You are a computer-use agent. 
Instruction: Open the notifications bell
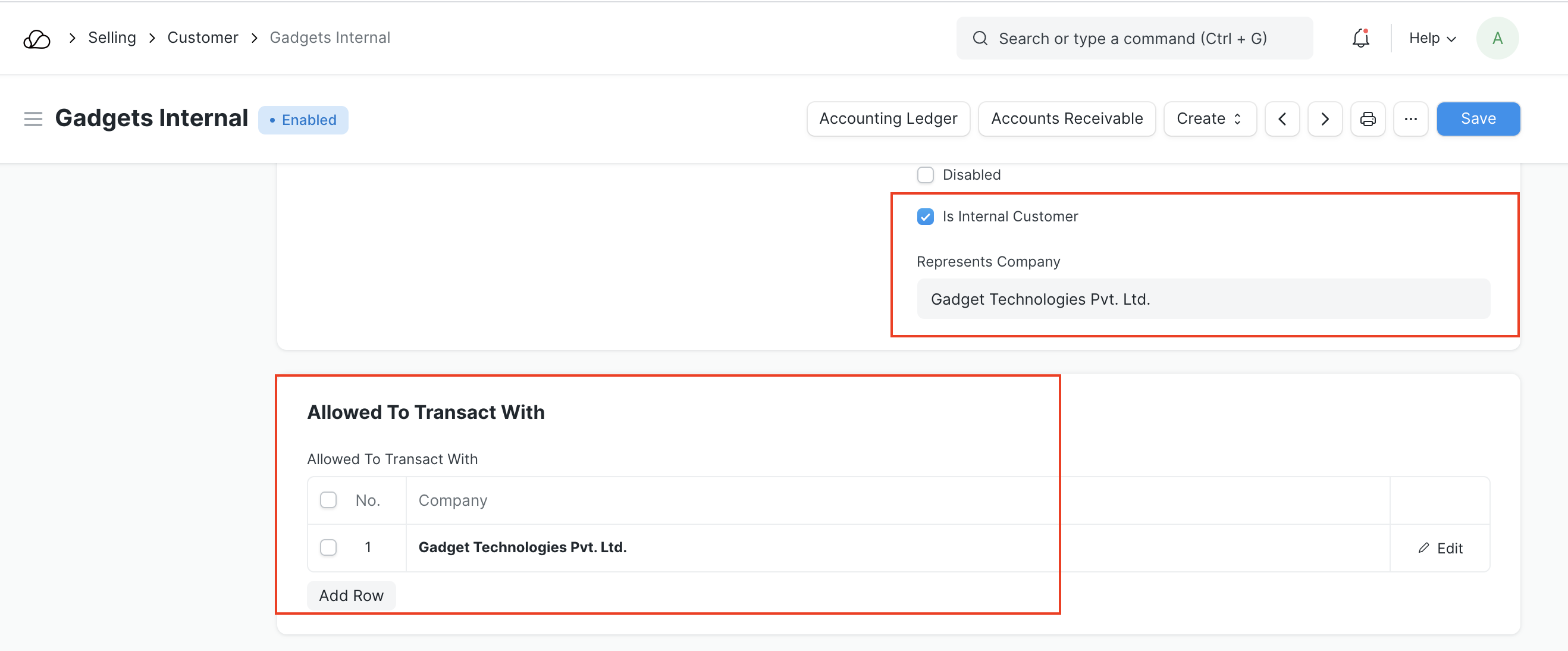tap(1360, 38)
